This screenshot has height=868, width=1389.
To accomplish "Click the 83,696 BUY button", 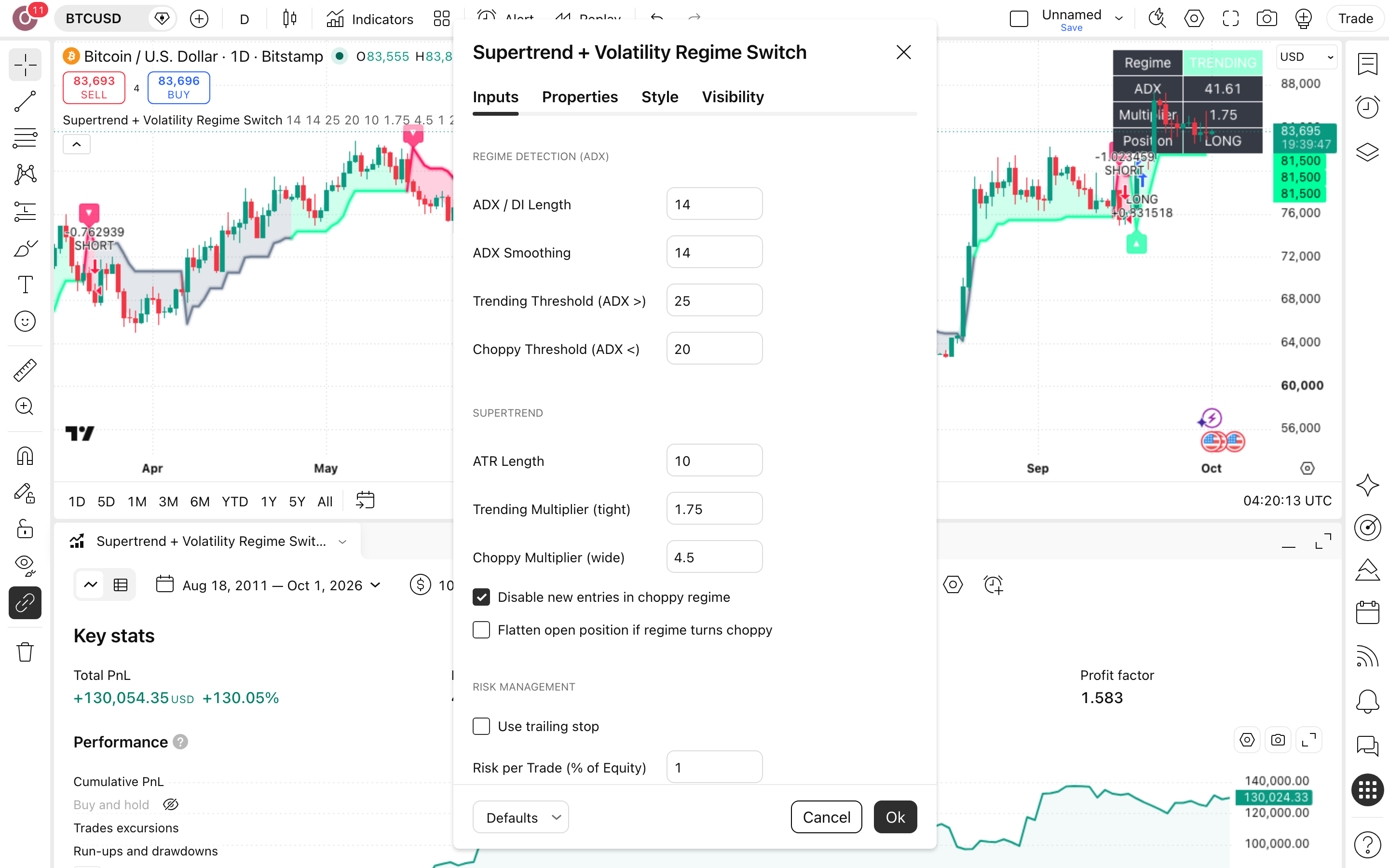I will (x=178, y=87).
